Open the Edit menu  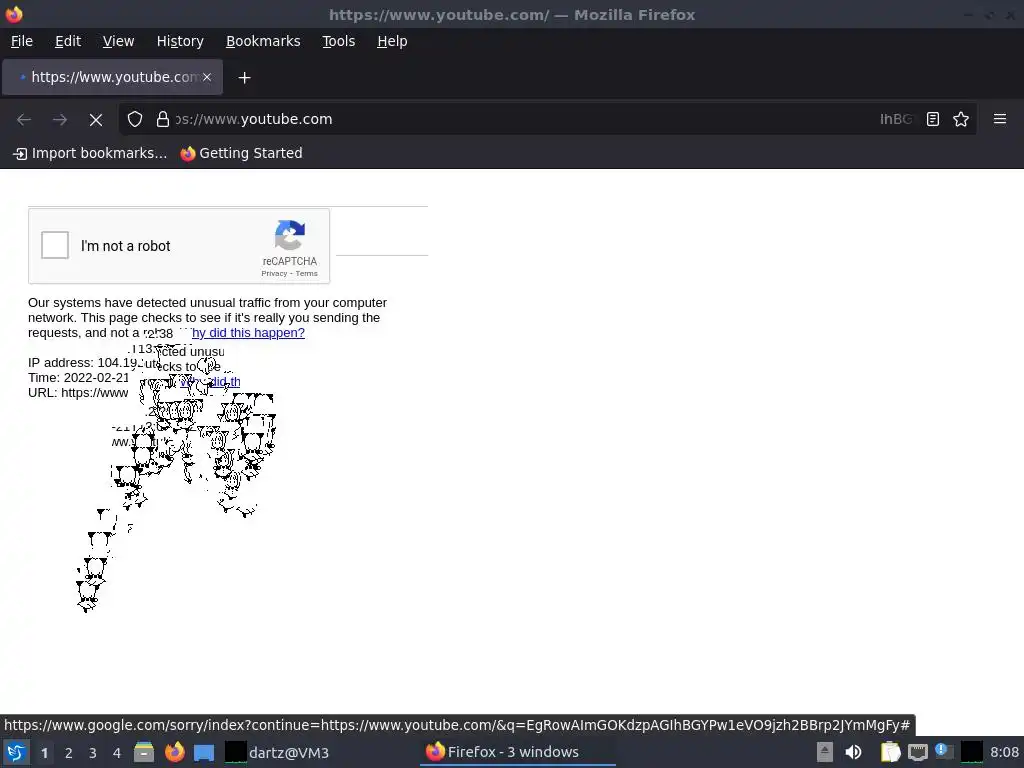(68, 41)
